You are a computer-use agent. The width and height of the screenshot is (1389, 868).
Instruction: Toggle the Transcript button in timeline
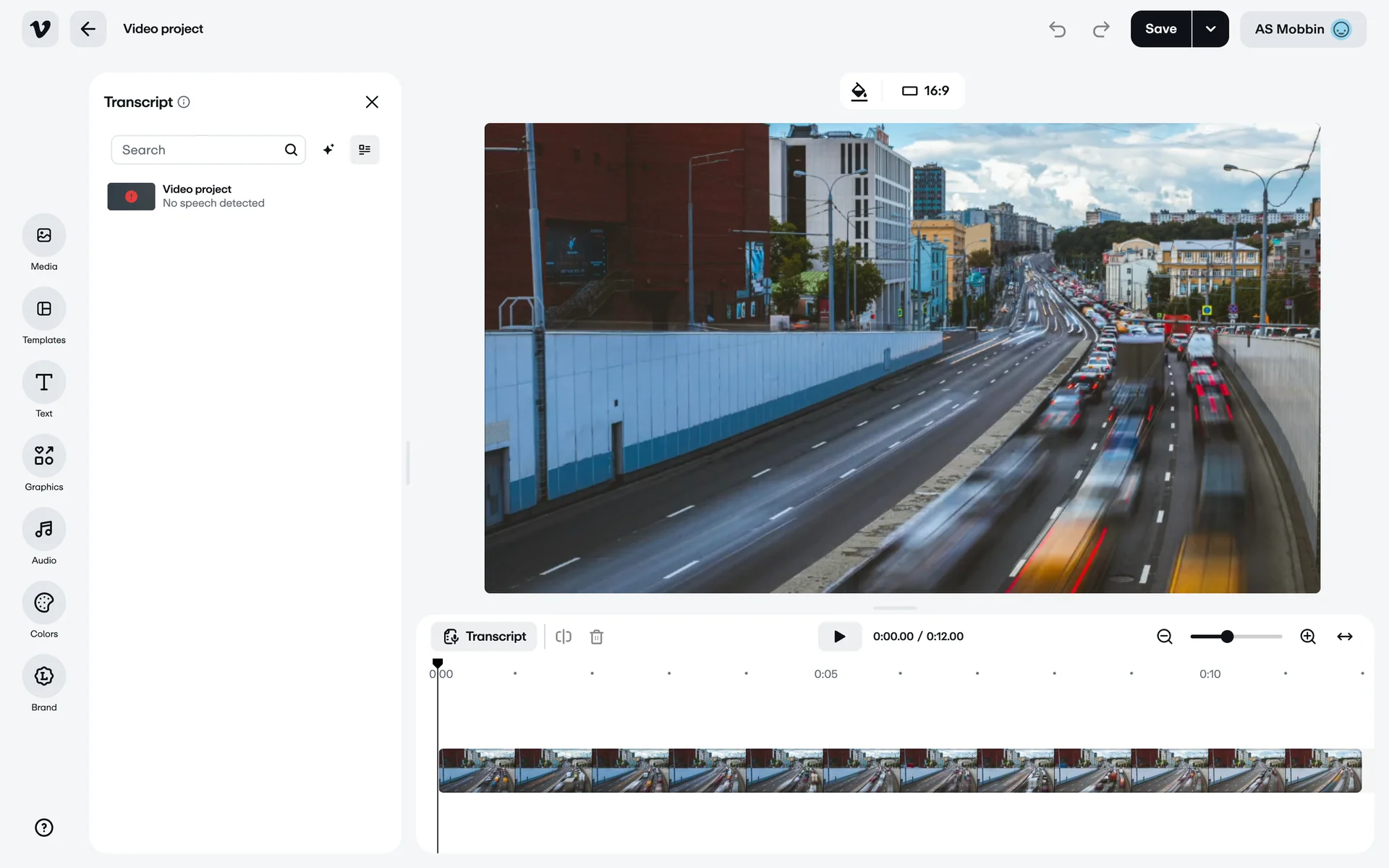(484, 637)
